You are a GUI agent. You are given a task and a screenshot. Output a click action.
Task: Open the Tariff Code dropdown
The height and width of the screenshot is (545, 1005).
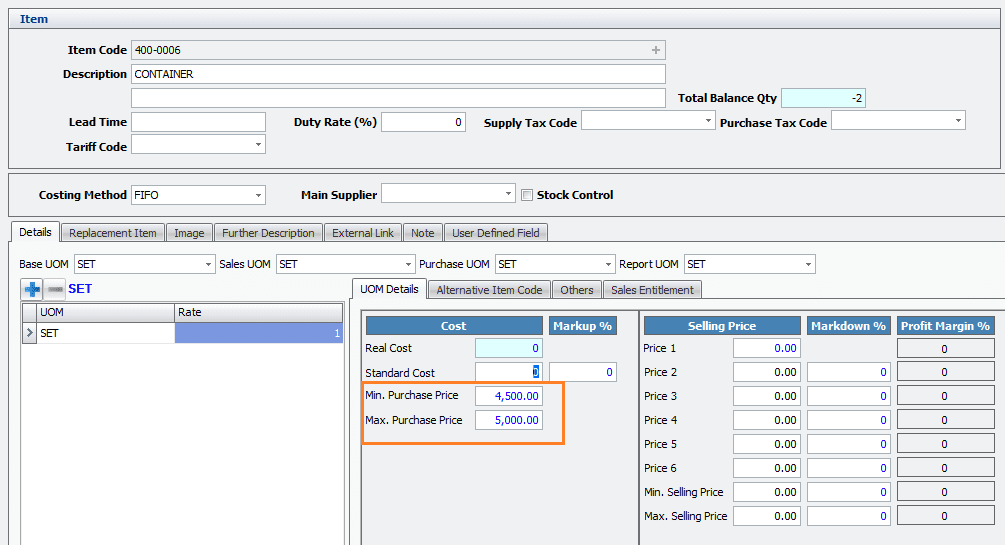pyautogui.click(x=258, y=145)
